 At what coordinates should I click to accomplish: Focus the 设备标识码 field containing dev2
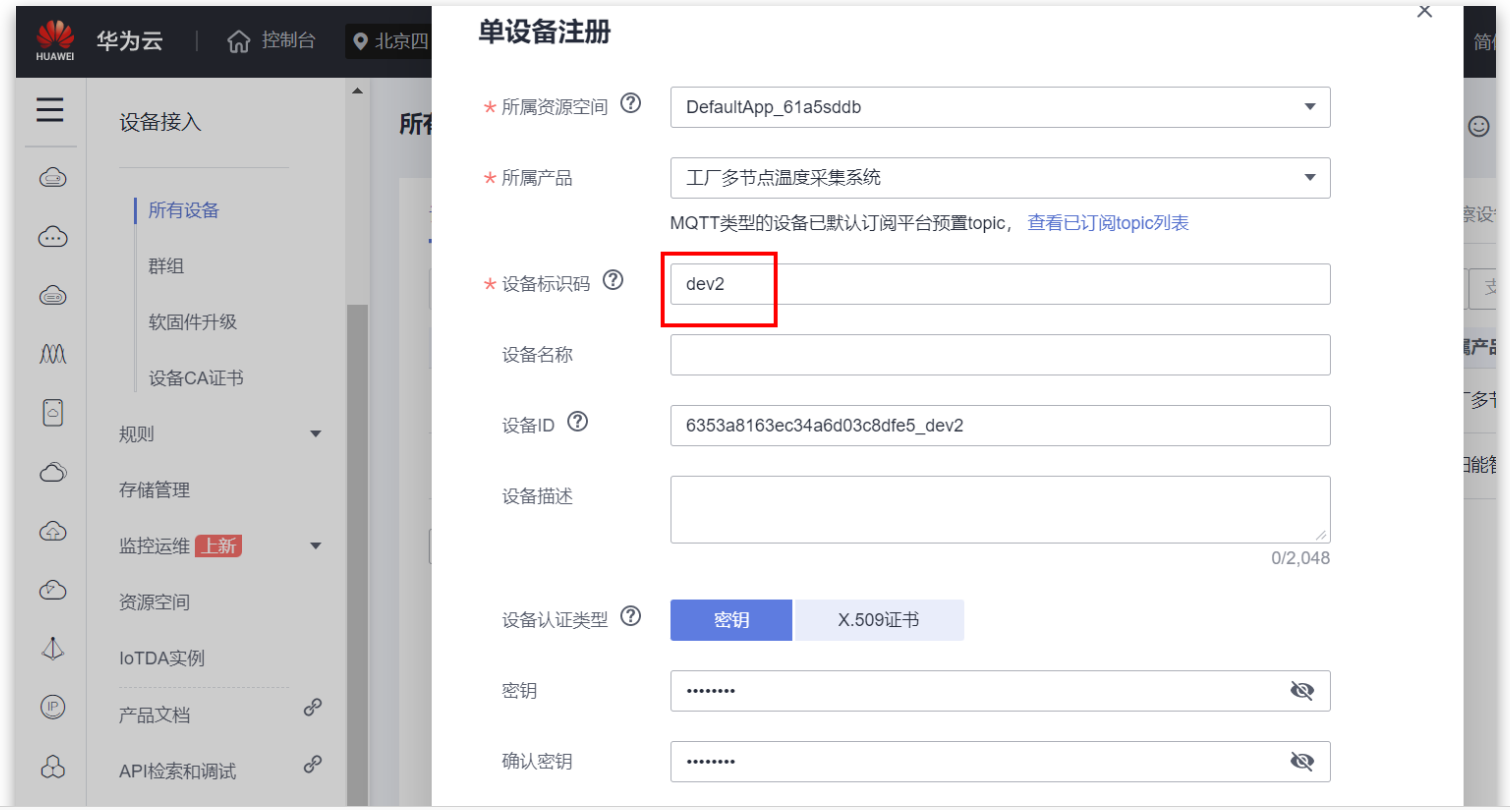[x=1000, y=284]
